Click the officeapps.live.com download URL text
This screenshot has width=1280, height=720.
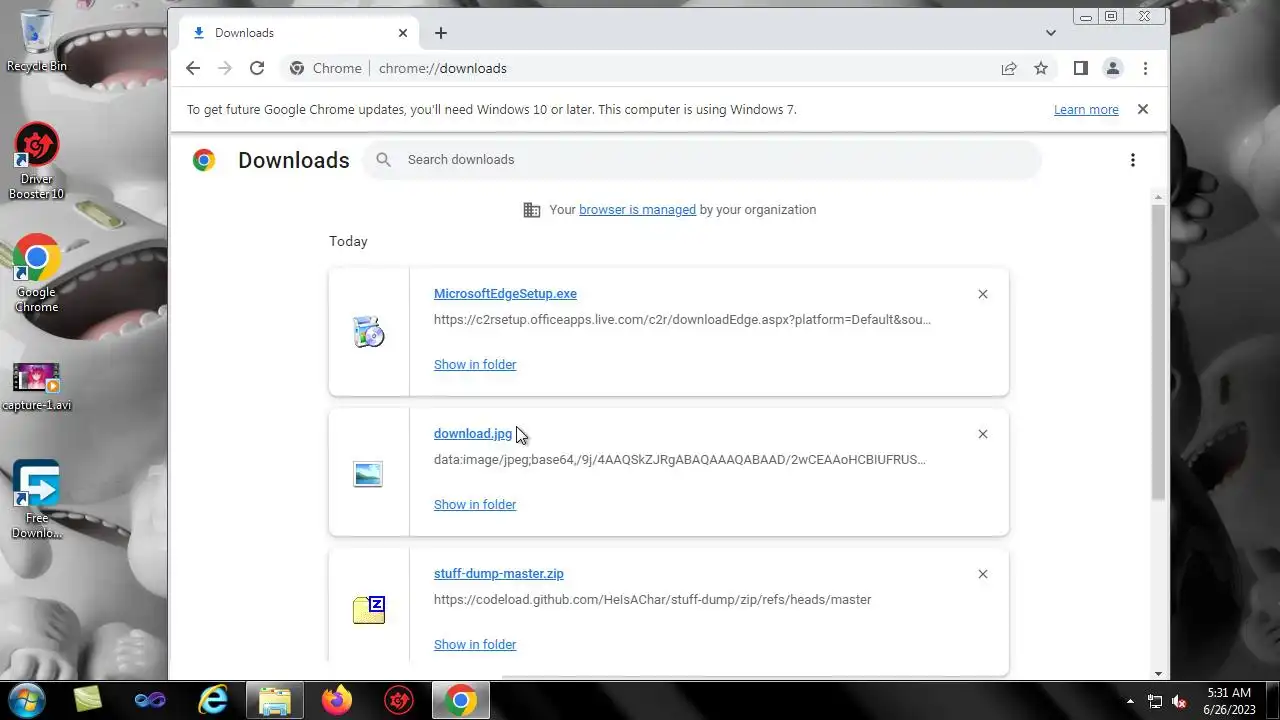coord(682,320)
